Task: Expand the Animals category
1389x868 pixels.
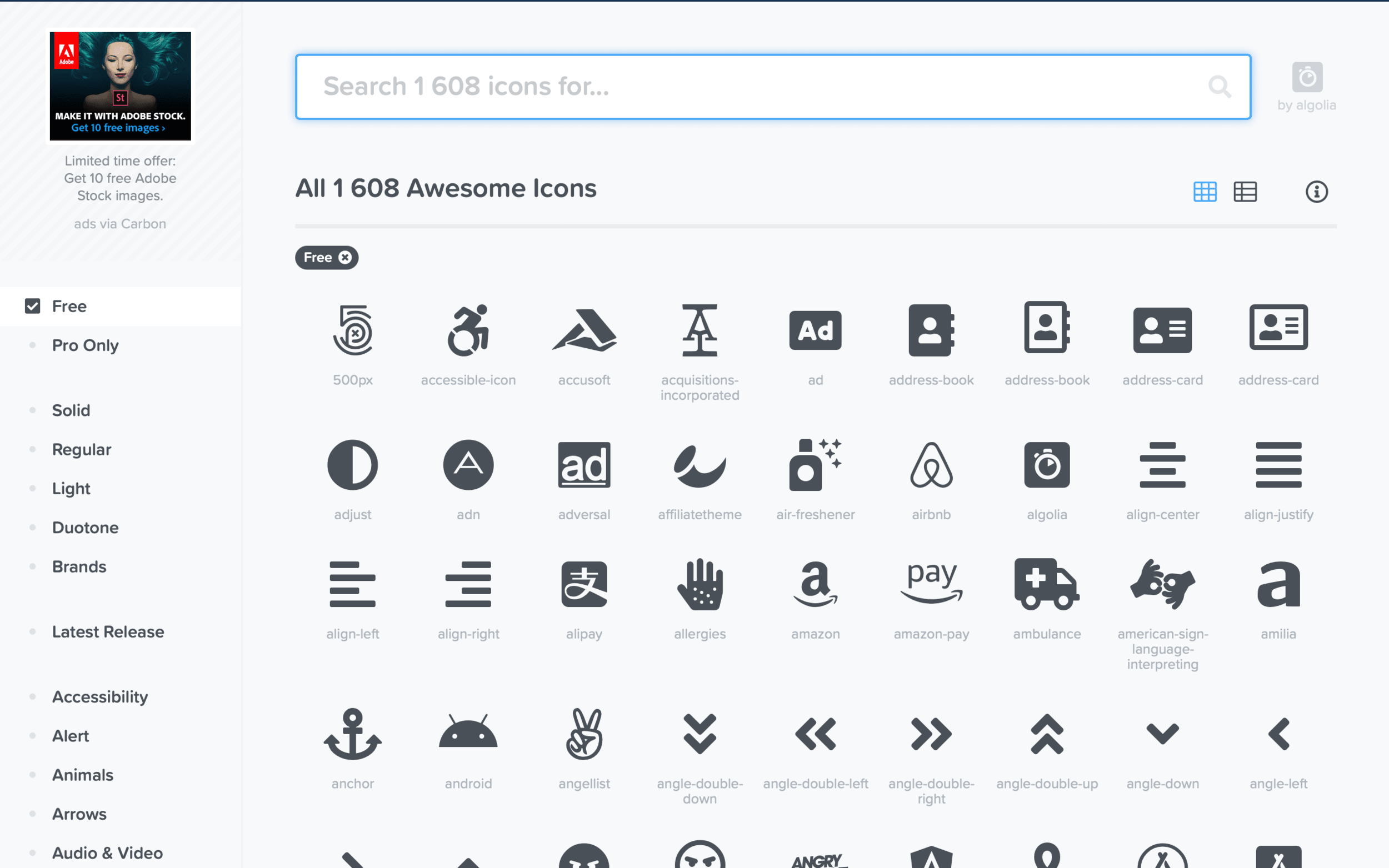Action: click(x=83, y=774)
